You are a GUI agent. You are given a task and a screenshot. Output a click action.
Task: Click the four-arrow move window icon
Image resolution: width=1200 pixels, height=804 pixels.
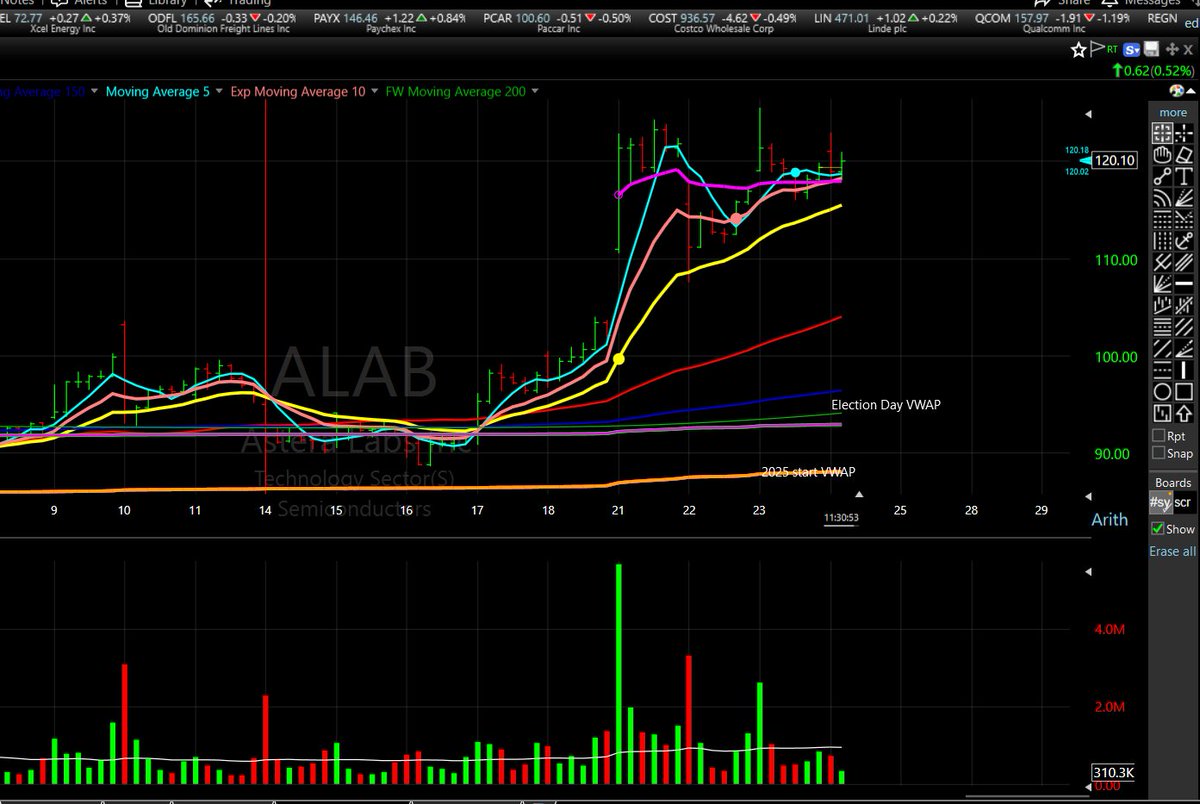pyautogui.click(x=1172, y=49)
